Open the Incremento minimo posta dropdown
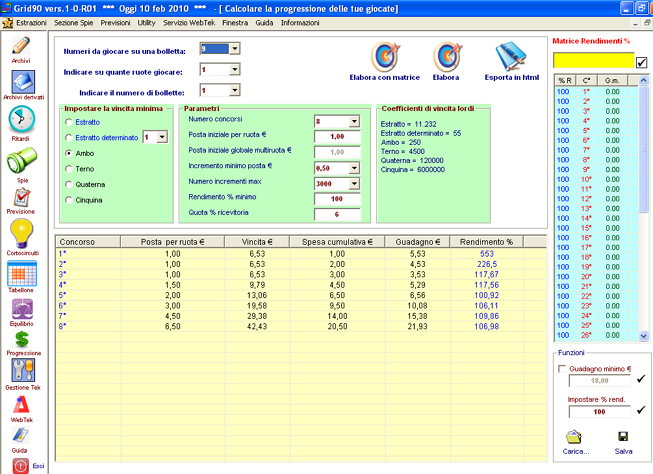 354,168
